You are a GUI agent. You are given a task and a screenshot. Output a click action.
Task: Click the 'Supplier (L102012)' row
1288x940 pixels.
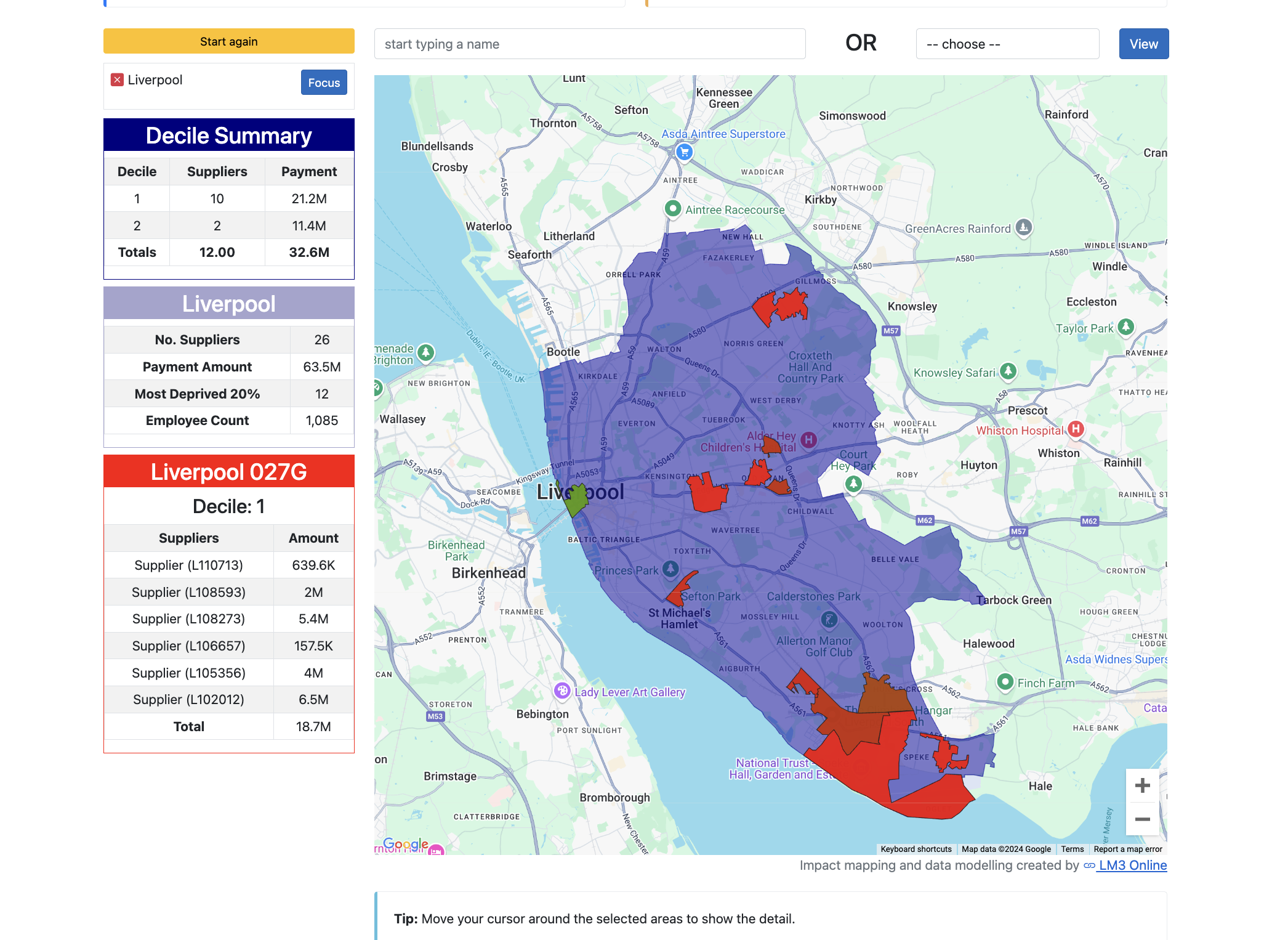click(229, 699)
